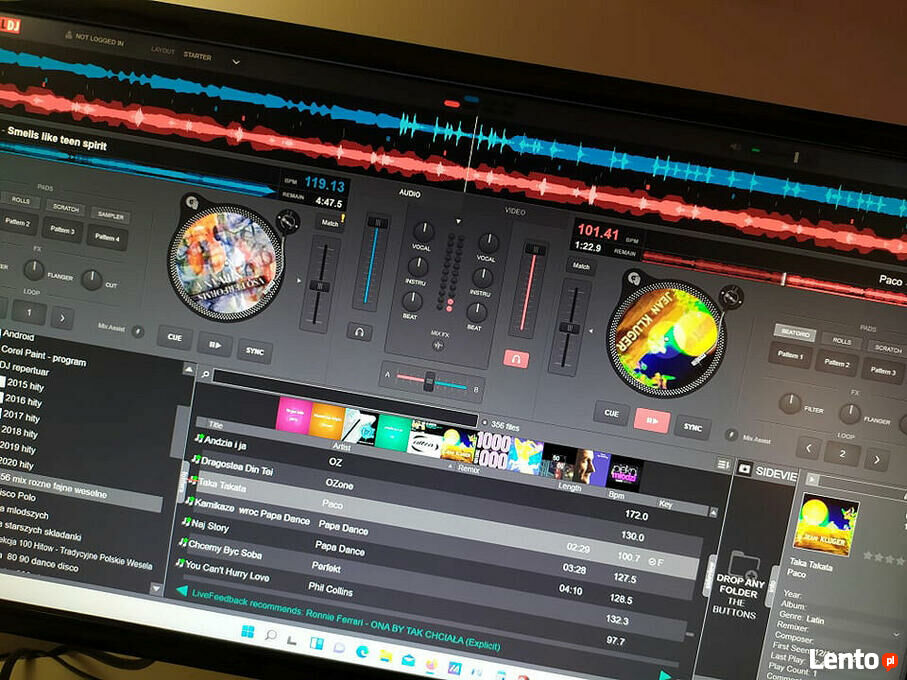Select the SCRATCH pads tab on the left deck
Viewport: 907px width, 680px height.
(x=66, y=207)
